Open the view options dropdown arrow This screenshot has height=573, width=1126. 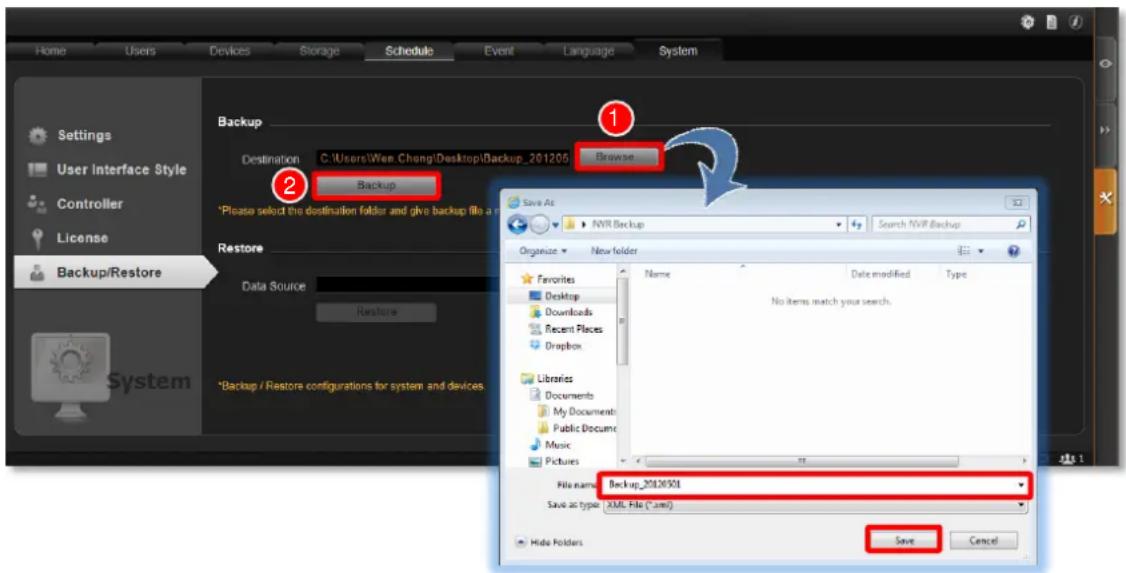981,251
